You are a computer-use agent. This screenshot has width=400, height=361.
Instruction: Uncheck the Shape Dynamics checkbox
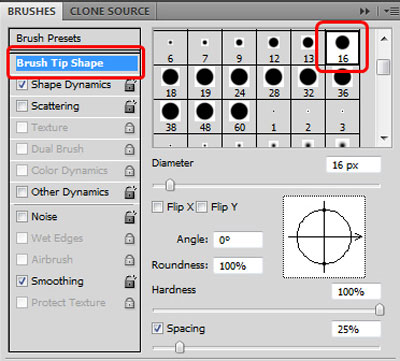[22, 85]
